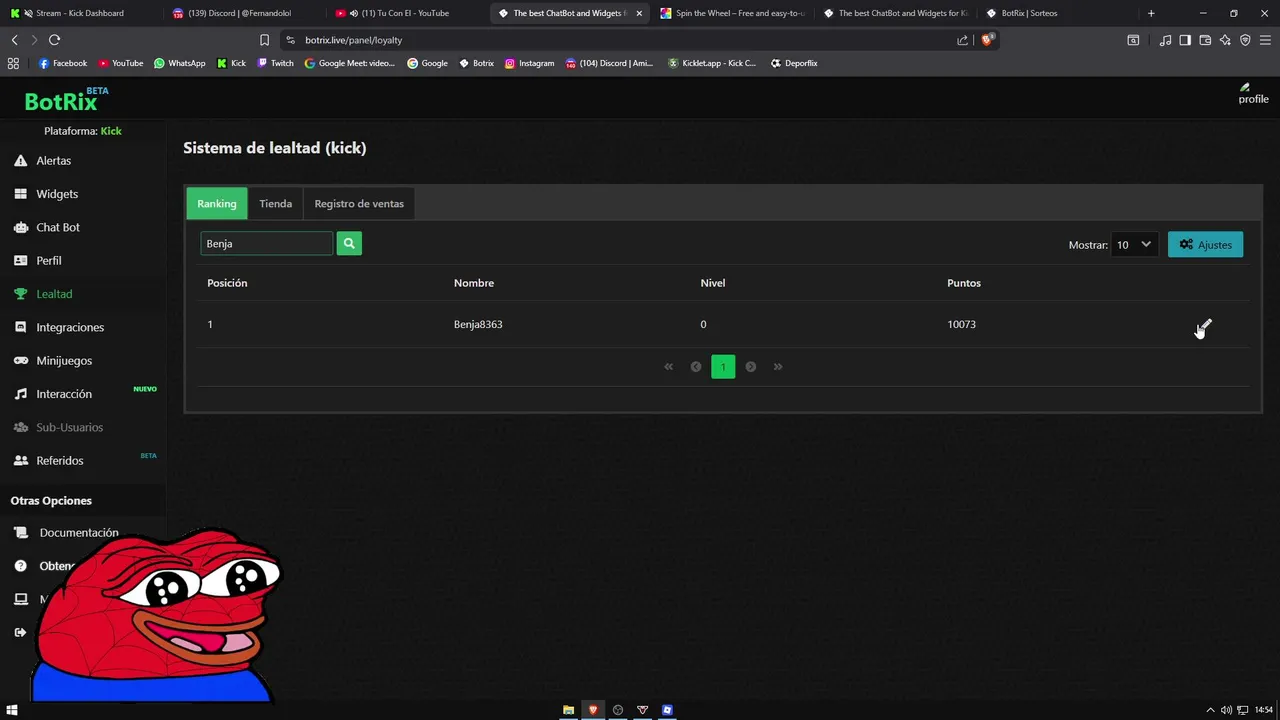Viewport: 1280px width, 720px height.
Task: Open File Explorer from the taskbar
Action: [x=568, y=710]
